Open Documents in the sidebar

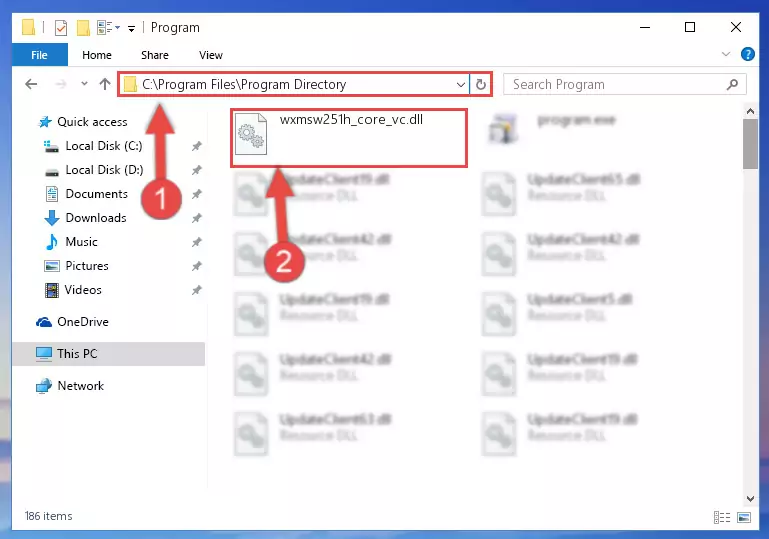tap(96, 194)
